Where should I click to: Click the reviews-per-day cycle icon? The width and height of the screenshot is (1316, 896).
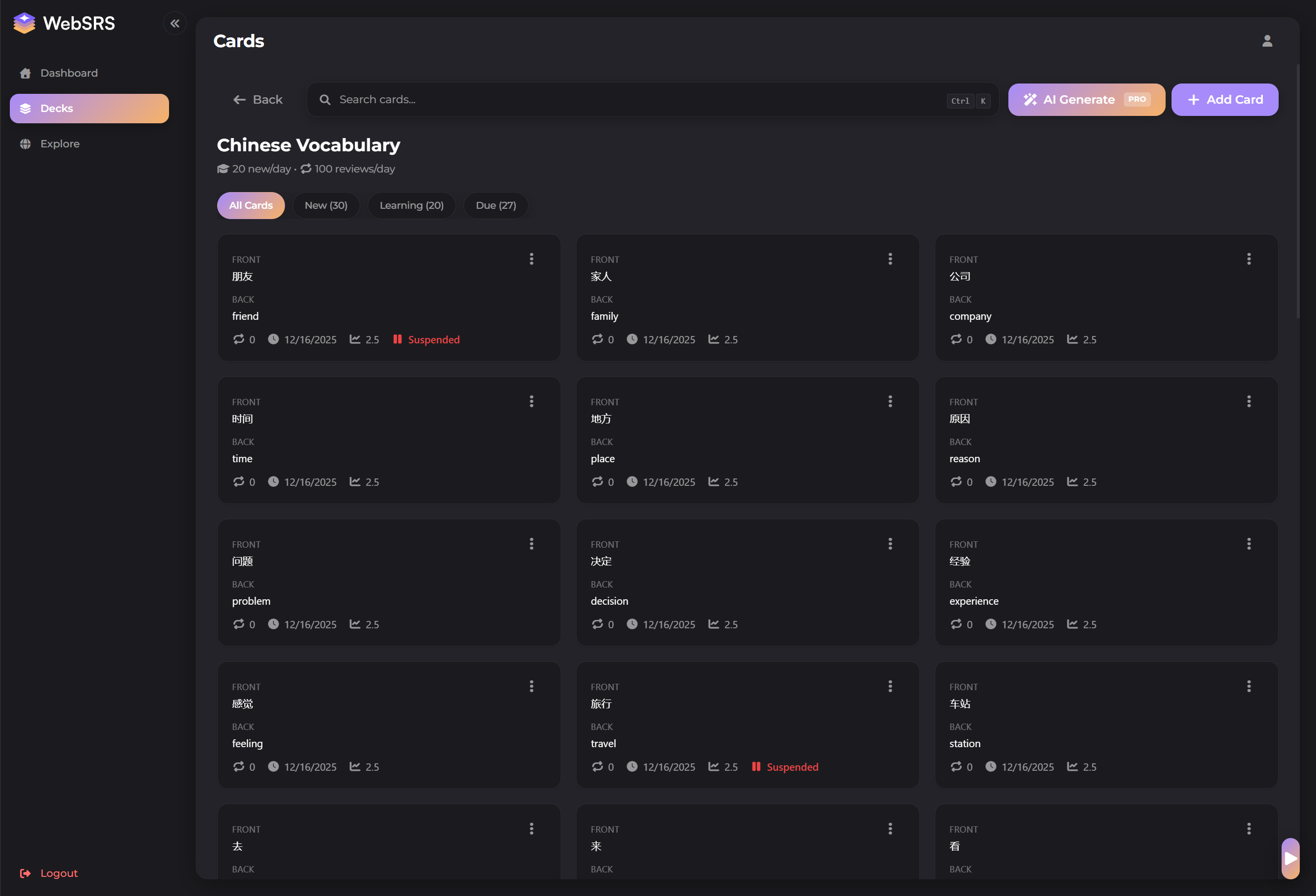(306, 168)
